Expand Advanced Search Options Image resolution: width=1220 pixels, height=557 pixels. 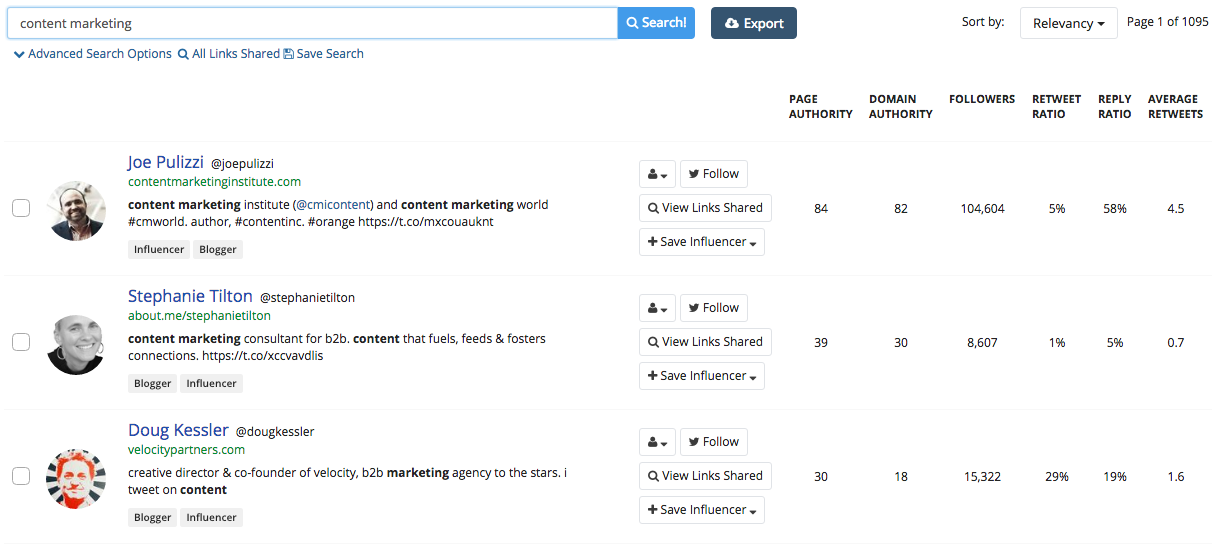click(92, 54)
